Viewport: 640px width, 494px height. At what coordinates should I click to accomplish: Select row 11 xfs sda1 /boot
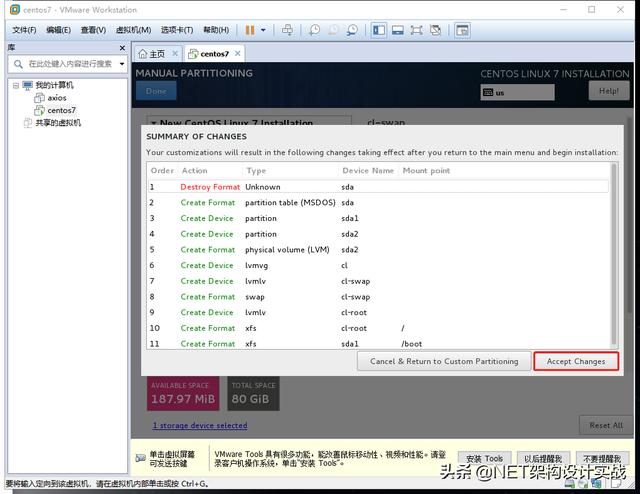[x=378, y=343]
